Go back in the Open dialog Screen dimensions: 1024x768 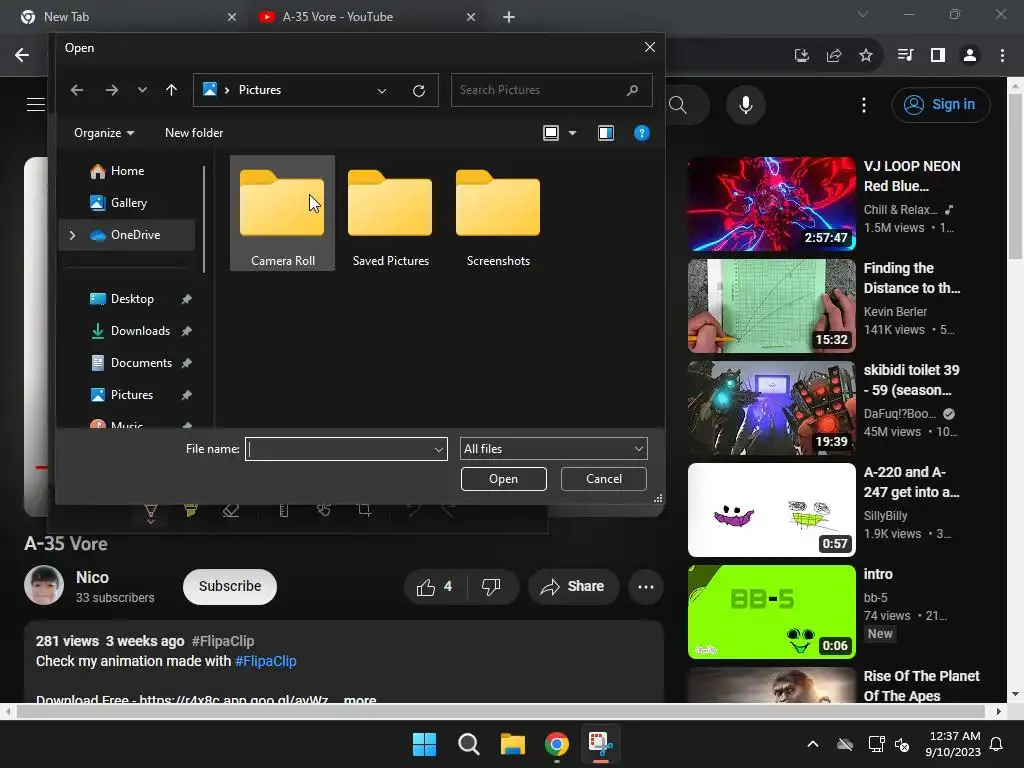coord(77,90)
